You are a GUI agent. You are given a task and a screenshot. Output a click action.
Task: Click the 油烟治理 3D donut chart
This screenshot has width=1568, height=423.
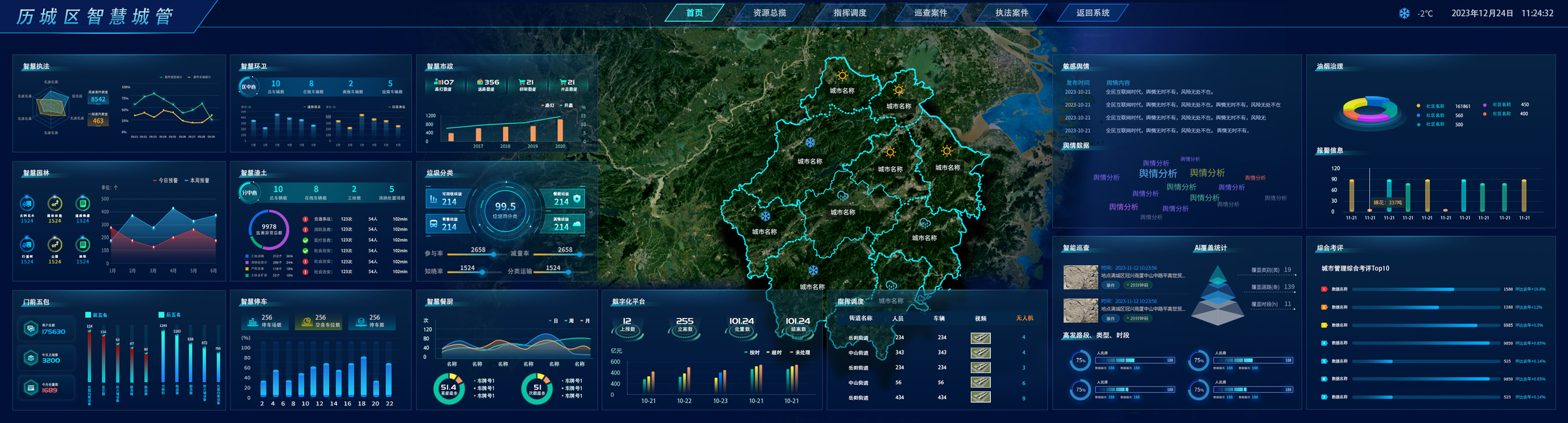point(1369,111)
